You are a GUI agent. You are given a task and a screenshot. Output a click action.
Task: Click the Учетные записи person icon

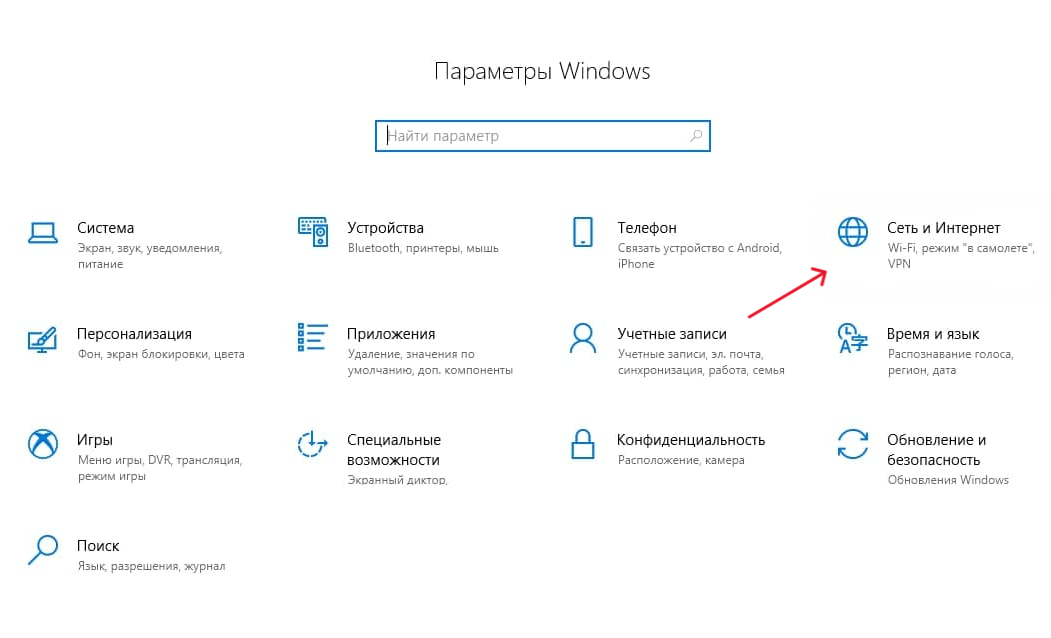(582, 338)
